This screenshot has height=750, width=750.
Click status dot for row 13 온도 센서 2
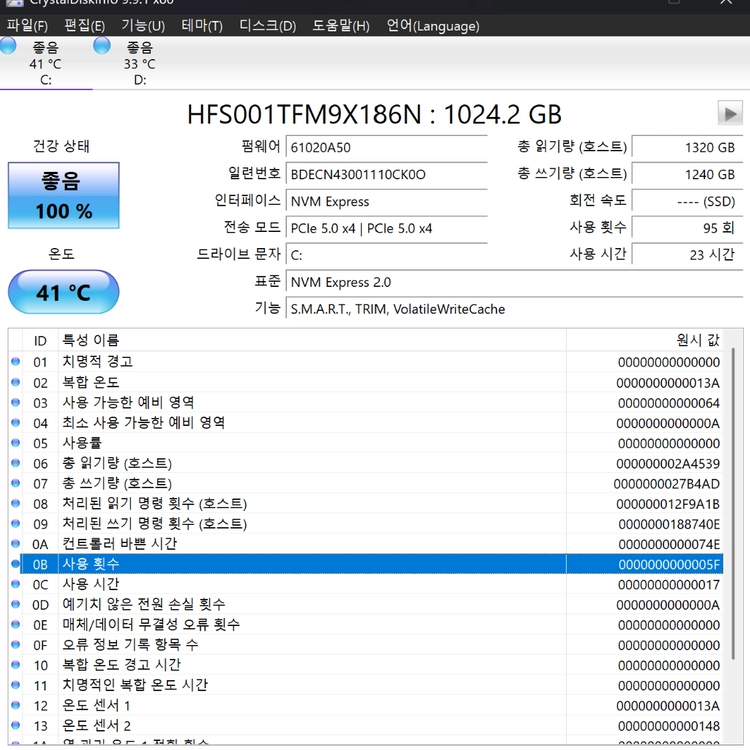coord(15,725)
